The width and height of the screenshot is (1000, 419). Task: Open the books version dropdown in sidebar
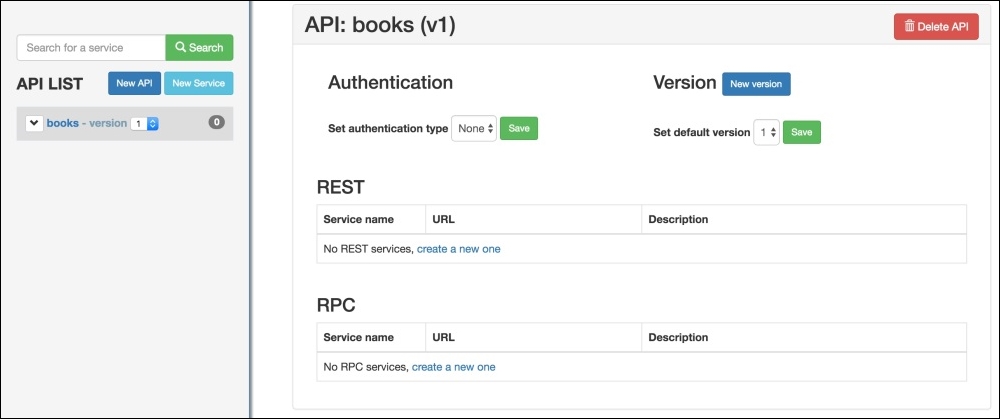145,124
